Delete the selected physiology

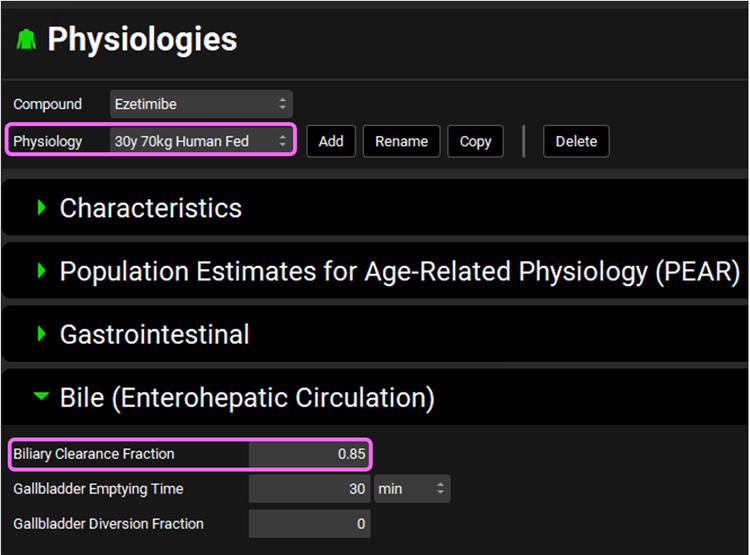pyautogui.click(x=576, y=141)
